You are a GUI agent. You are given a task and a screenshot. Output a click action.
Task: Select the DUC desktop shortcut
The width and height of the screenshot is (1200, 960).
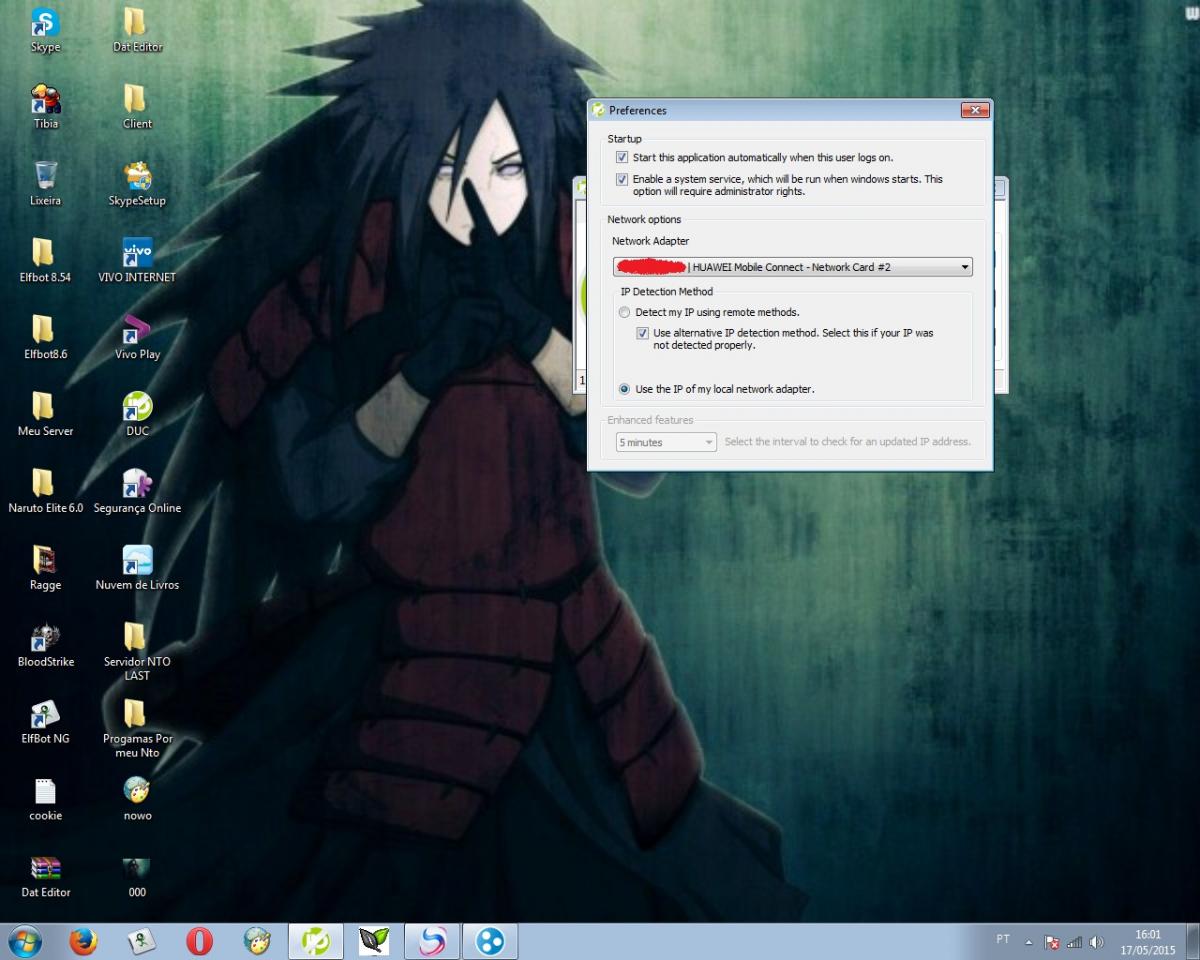pyautogui.click(x=137, y=415)
